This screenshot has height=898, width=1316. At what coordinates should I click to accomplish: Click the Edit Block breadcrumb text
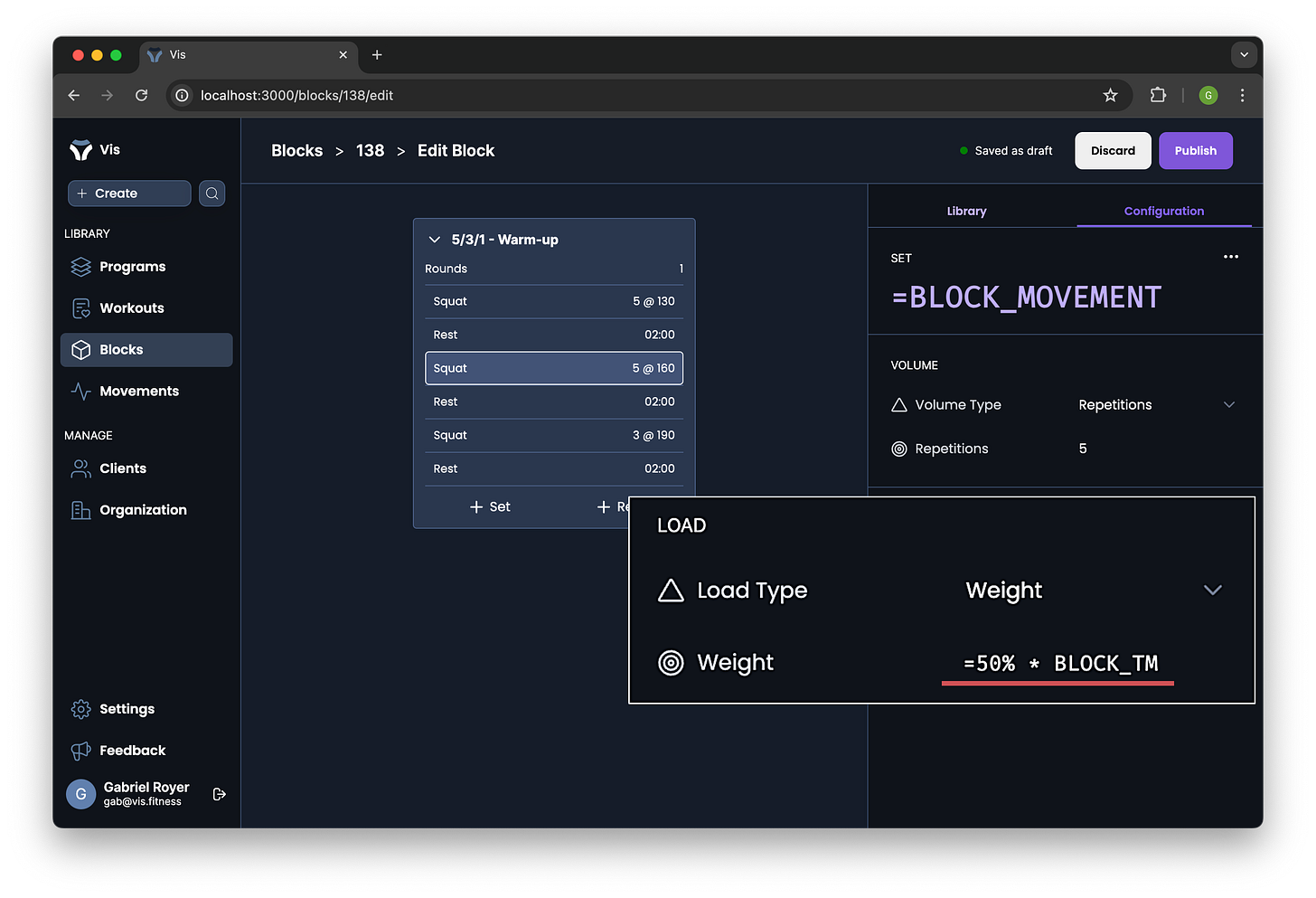pyautogui.click(x=456, y=151)
